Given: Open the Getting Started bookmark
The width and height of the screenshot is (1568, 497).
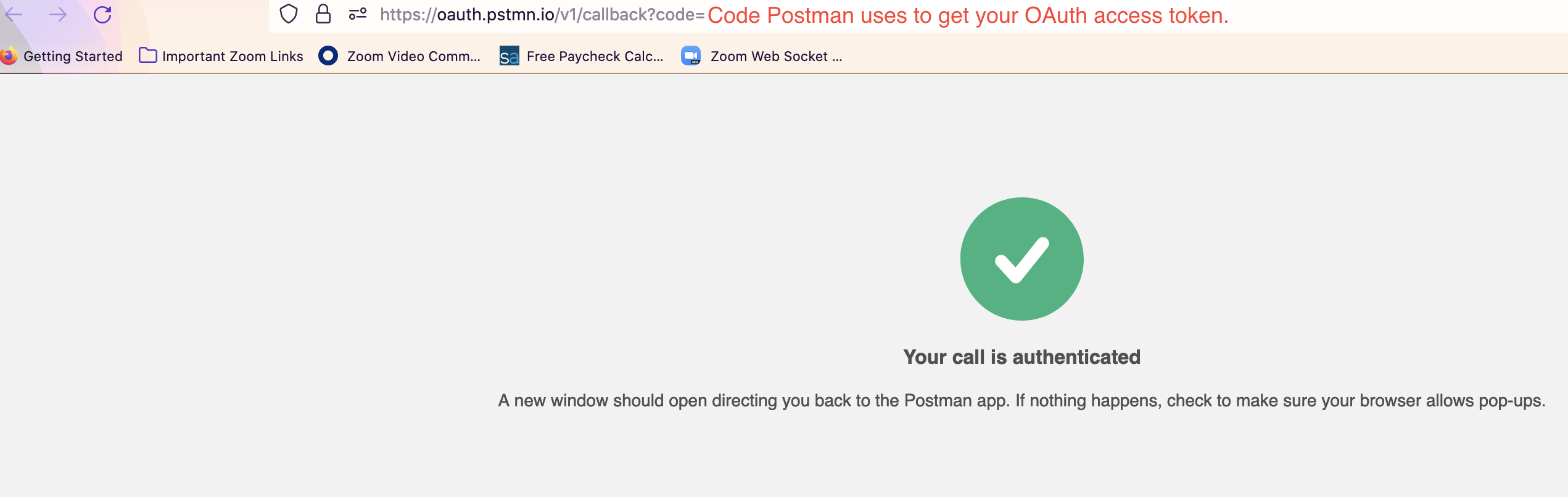Looking at the screenshot, I should click(73, 56).
